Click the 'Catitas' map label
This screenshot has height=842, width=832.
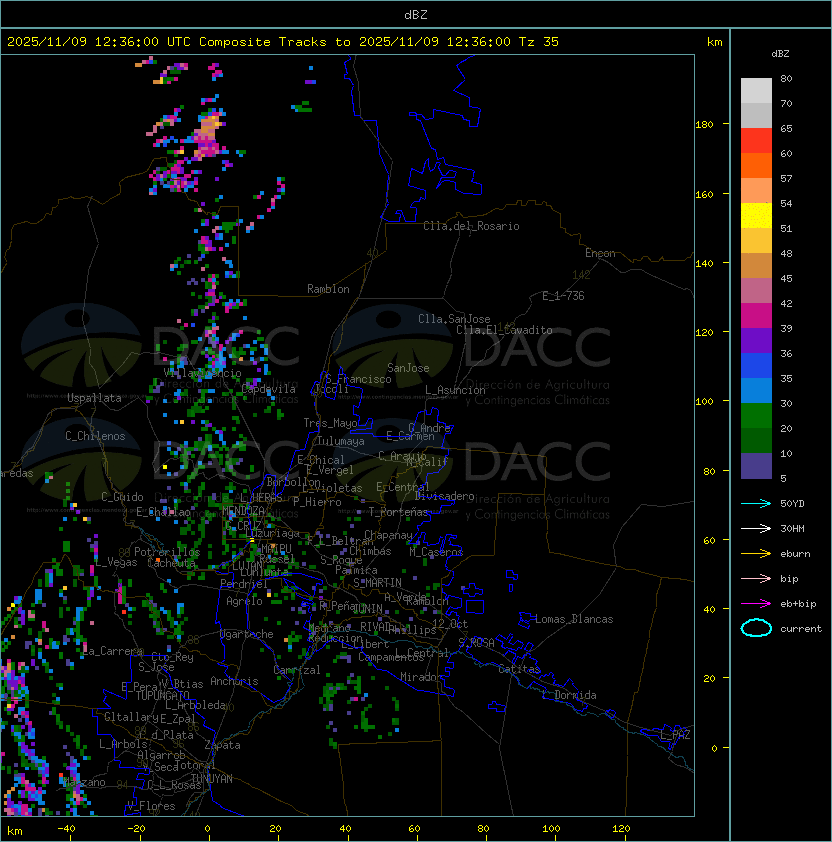click(x=519, y=669)
